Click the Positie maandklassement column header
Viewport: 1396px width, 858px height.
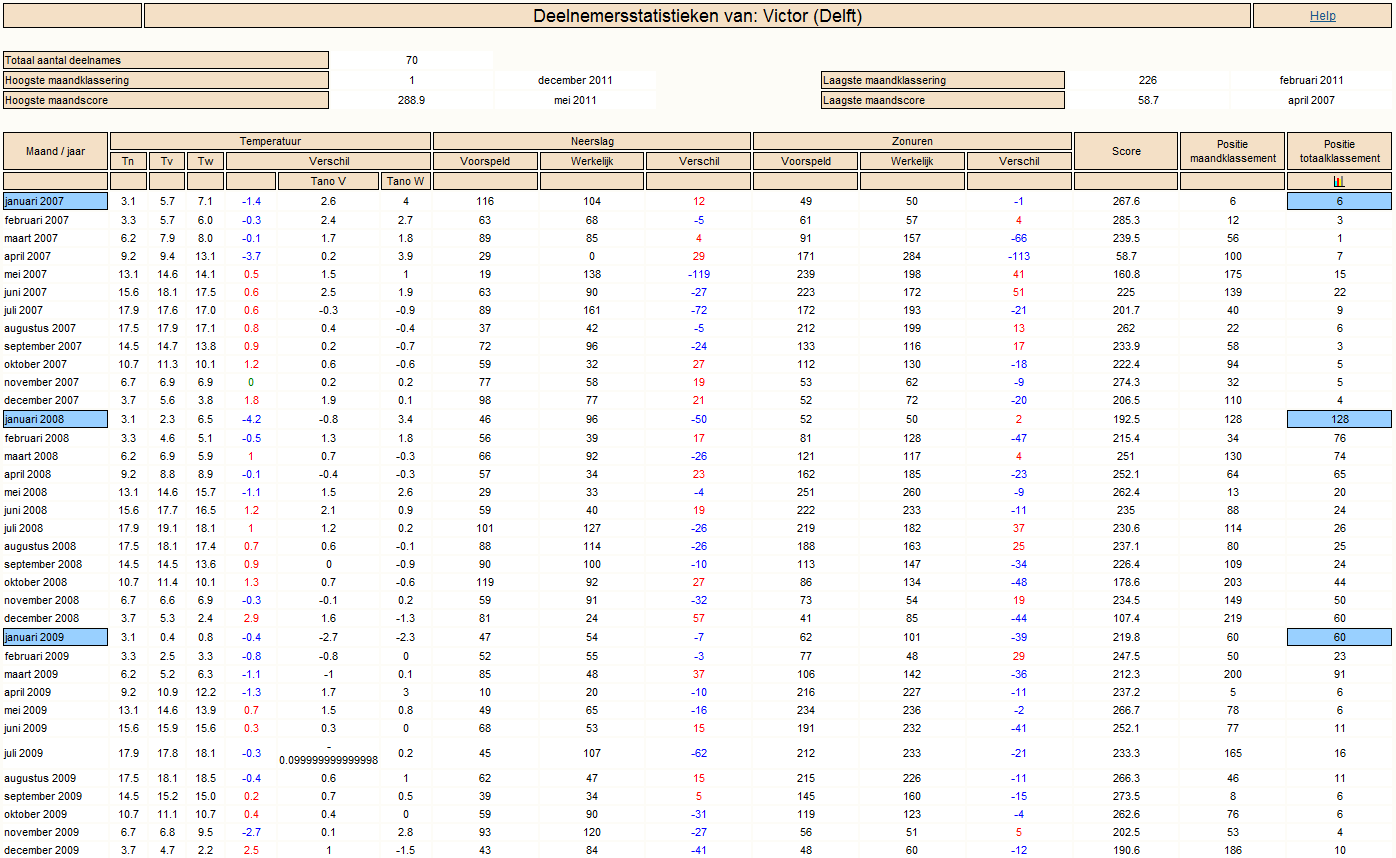click(1233, 151)
